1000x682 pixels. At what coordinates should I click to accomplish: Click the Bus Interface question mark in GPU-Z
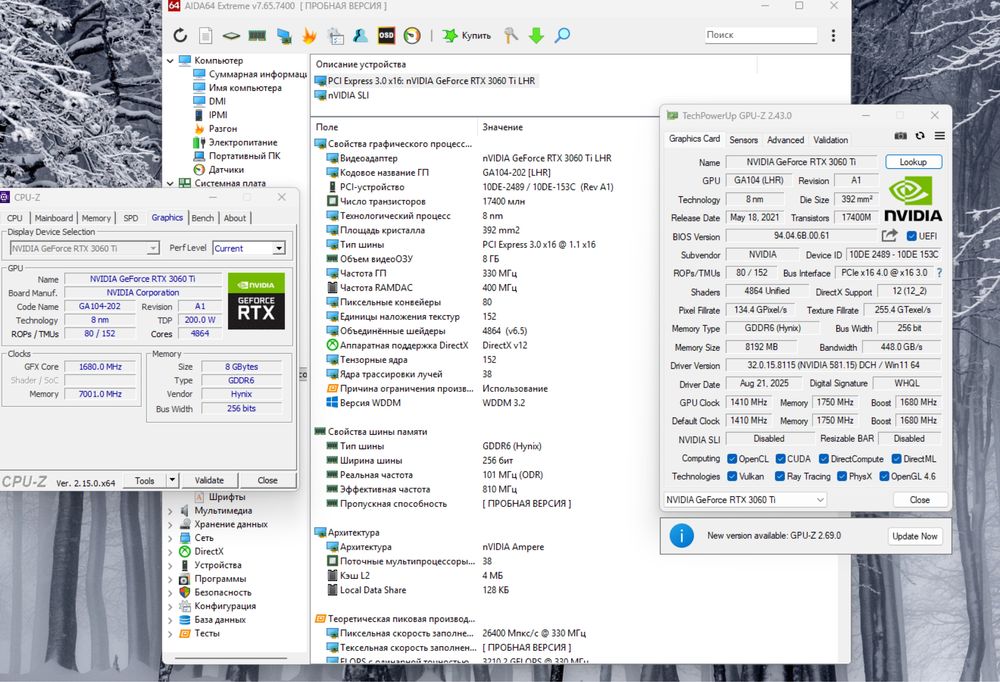click(x=939, y=272)
